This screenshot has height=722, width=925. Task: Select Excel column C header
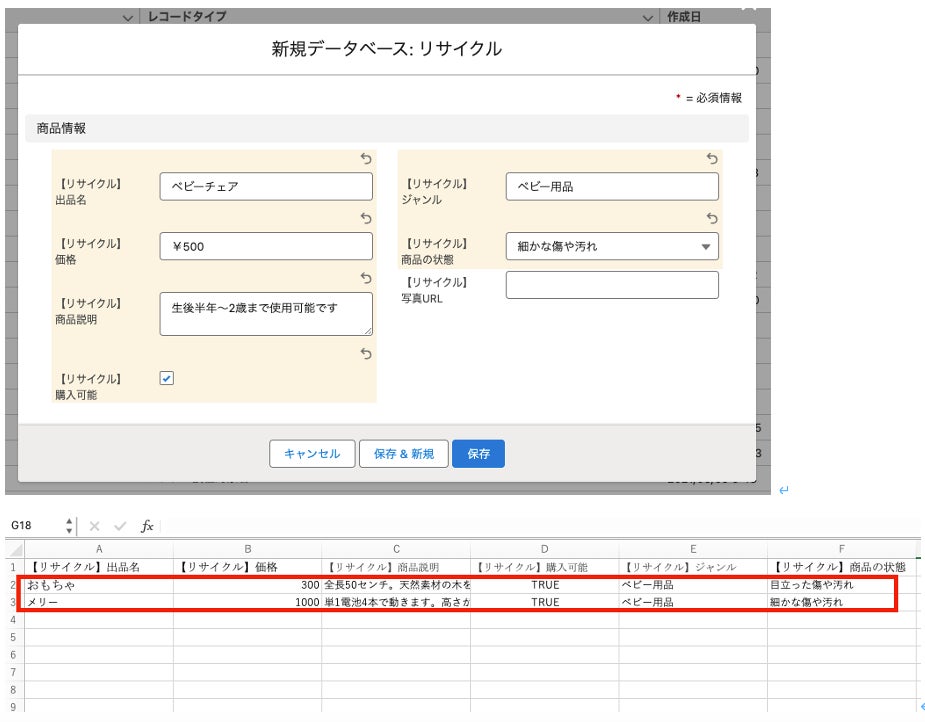(396, 549)
